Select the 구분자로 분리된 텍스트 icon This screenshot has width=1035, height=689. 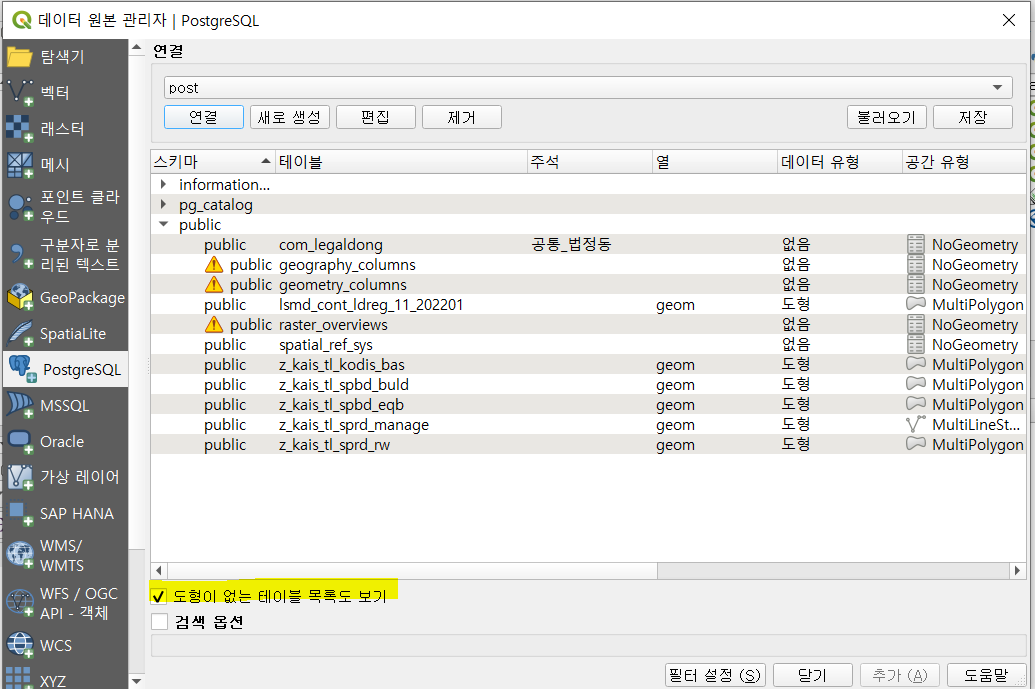(x=19, y=255)
